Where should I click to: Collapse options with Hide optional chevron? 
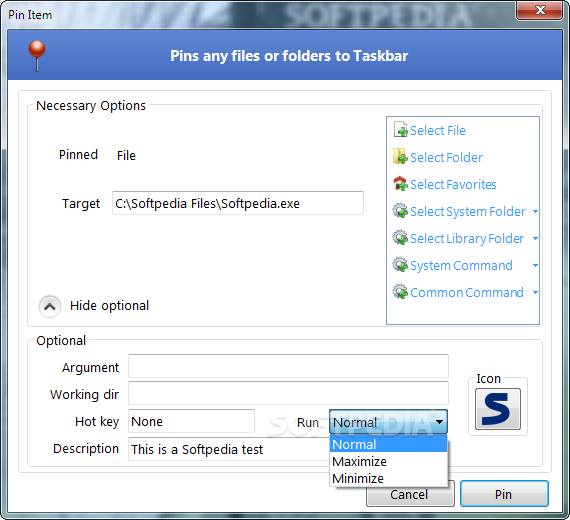[x=50, y=307]
